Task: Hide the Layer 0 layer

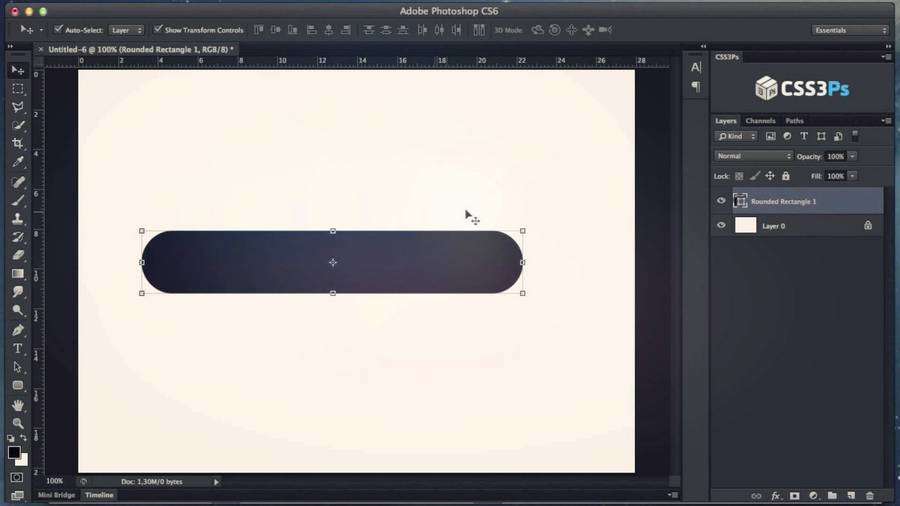Action: click(x=721, y=225)
